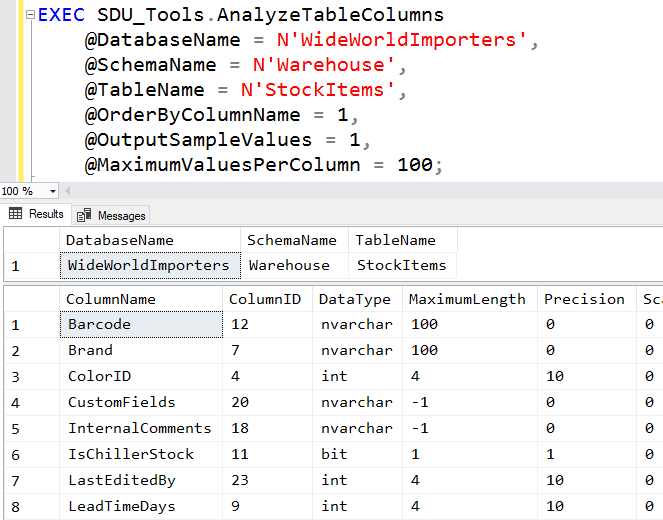Click the DataType column header

coord(357,299)
